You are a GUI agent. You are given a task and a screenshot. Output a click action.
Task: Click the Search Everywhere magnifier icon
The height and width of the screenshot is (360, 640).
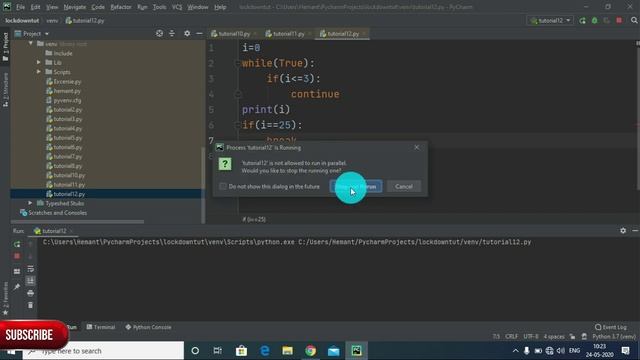click(x=634, y=20)
